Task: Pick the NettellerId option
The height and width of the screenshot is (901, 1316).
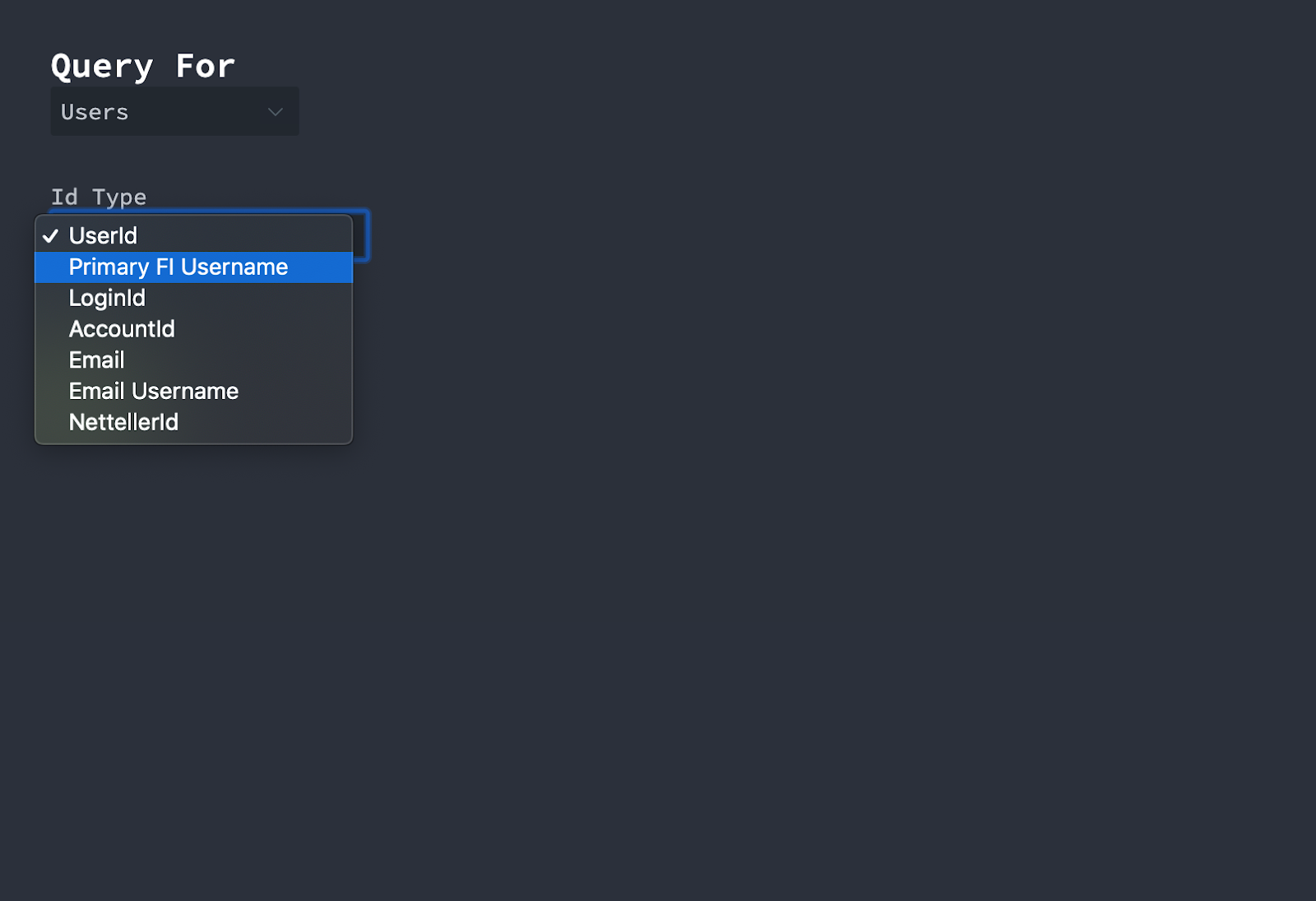Action: [123, 422]
